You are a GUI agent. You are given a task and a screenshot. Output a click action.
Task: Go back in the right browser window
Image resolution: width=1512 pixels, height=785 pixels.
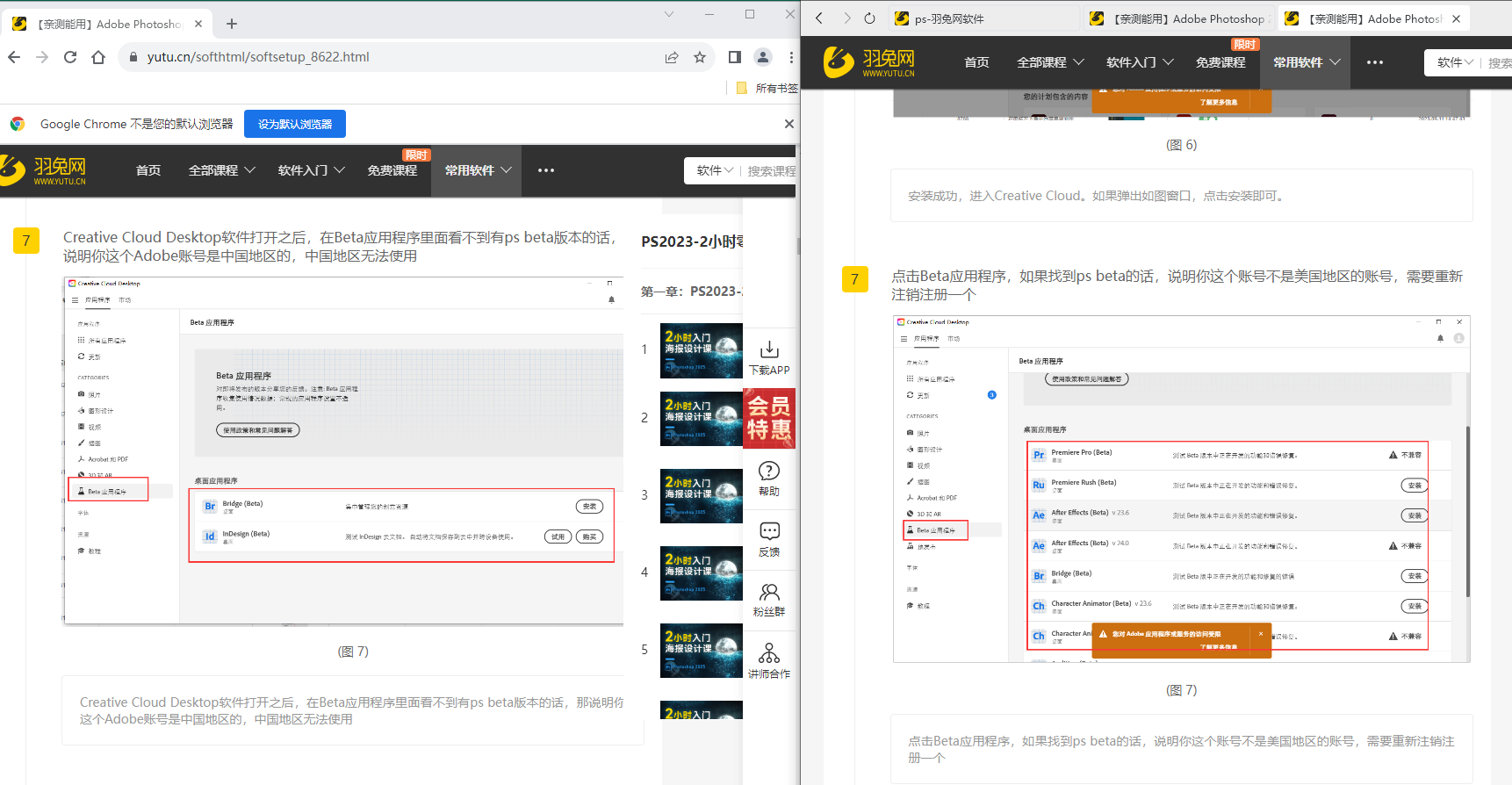pyautogui.click(x=819, y=18)
